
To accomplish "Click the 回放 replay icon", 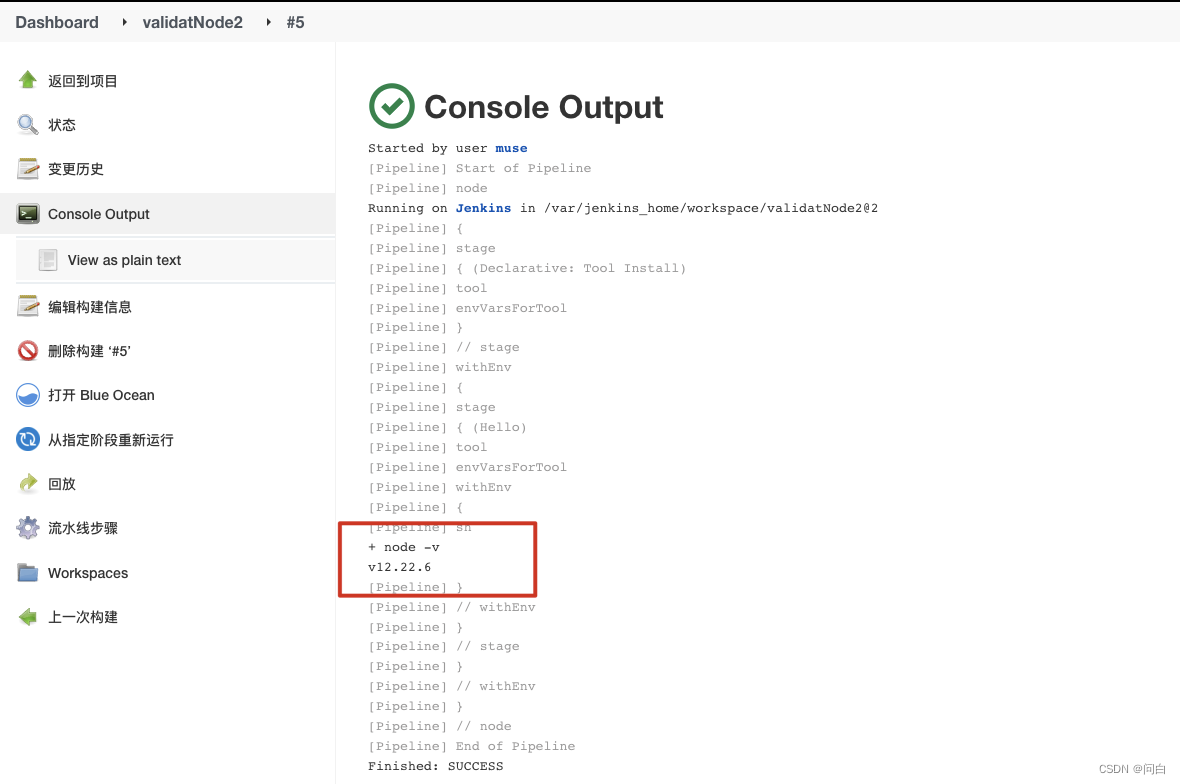I will (27, 483).
